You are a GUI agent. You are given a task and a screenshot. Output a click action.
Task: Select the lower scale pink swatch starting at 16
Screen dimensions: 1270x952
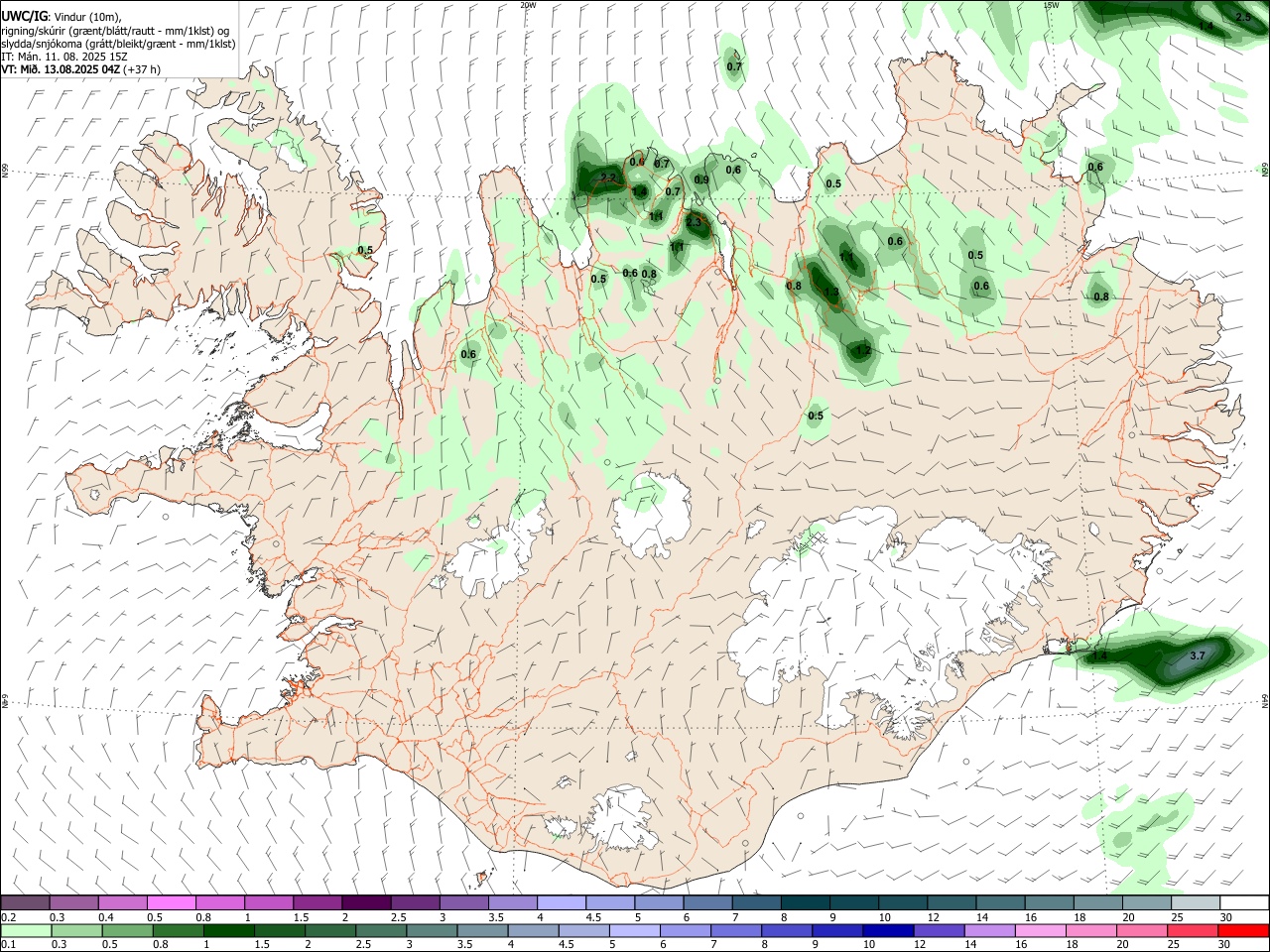coord(1040,930)
